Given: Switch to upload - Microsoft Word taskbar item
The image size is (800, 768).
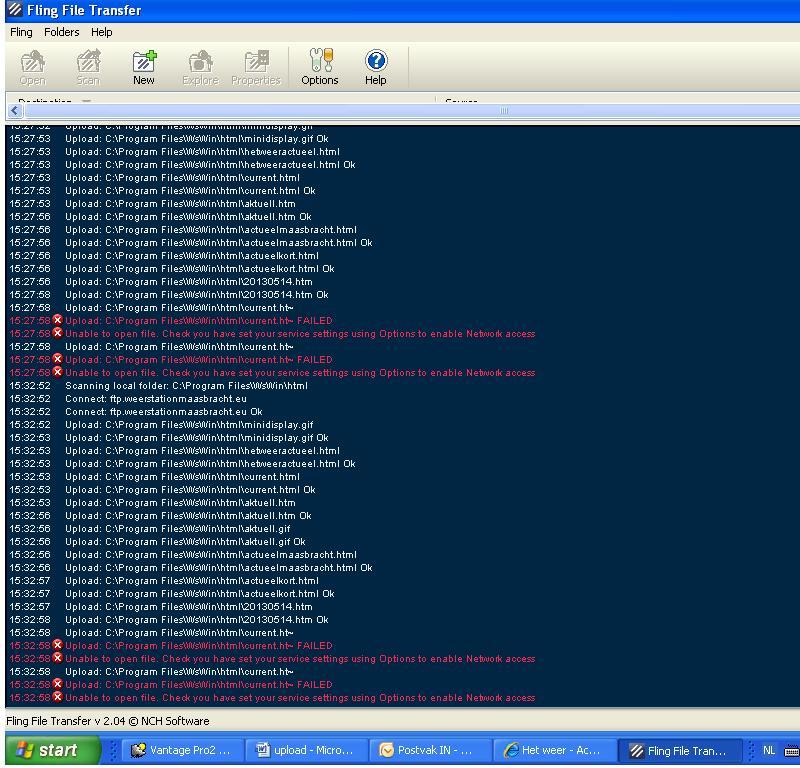Looking at the screenshot, I should point(307,750).
